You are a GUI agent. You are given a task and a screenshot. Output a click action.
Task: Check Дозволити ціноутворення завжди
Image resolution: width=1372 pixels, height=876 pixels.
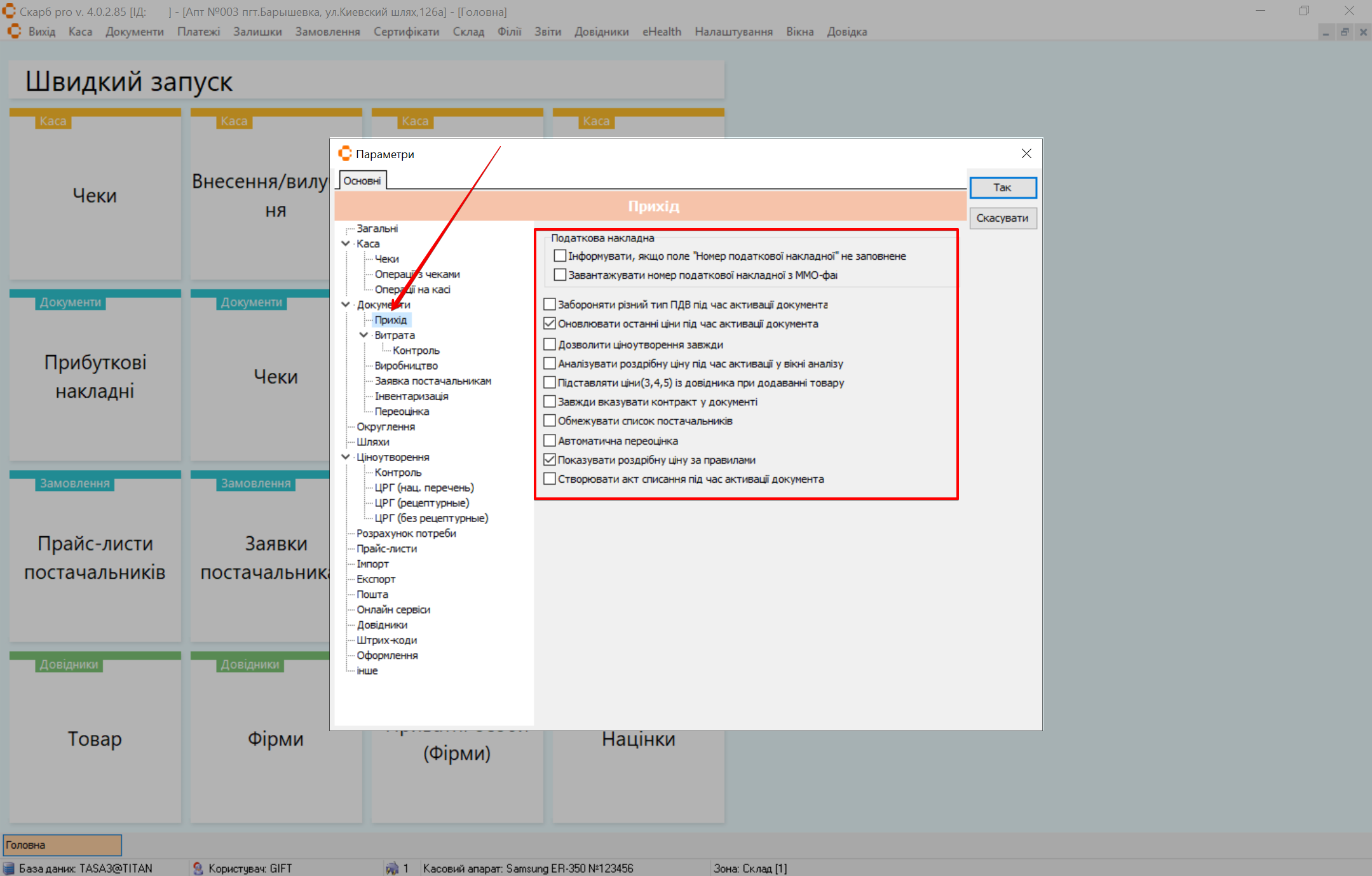pyautogui.click(x=550, y=345)
